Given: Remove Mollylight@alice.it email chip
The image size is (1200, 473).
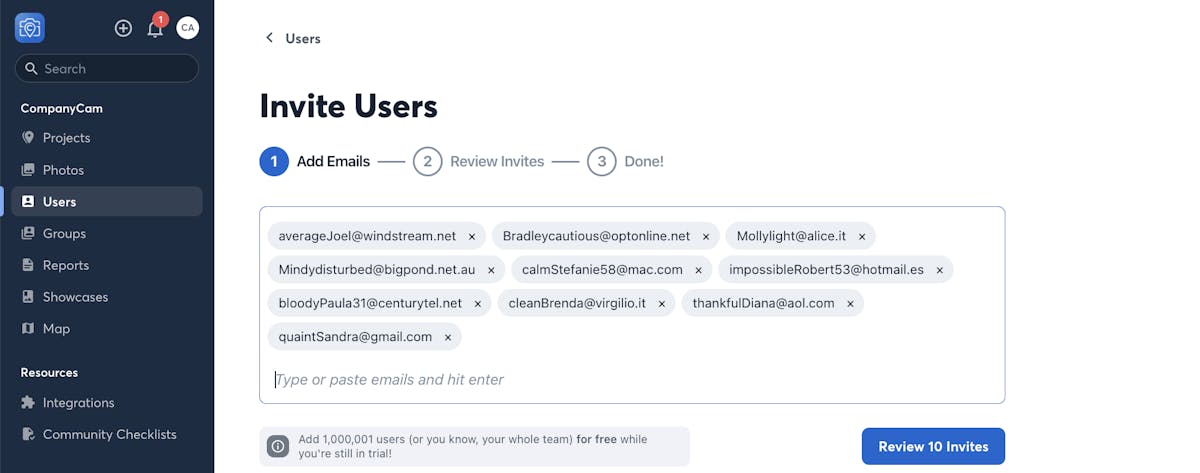Looking at the screenshot, I should (x=862, y=237).
